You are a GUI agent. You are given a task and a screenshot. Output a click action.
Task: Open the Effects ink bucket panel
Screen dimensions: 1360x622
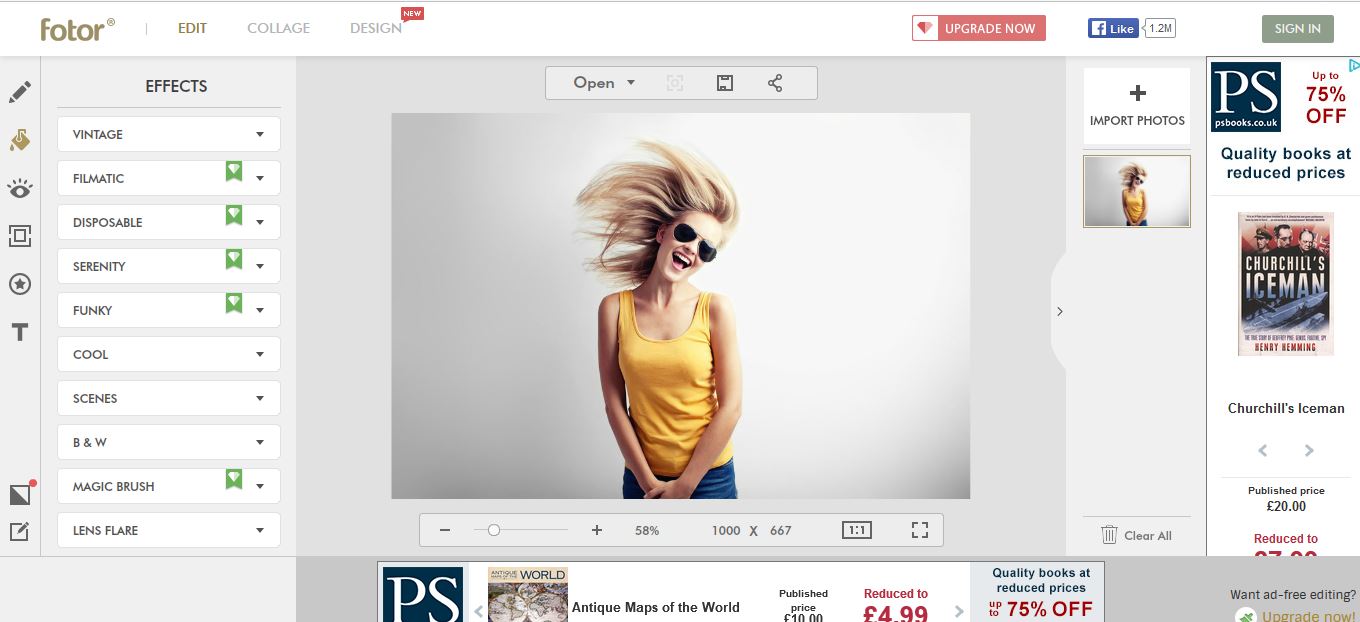(x=19, y=140)
